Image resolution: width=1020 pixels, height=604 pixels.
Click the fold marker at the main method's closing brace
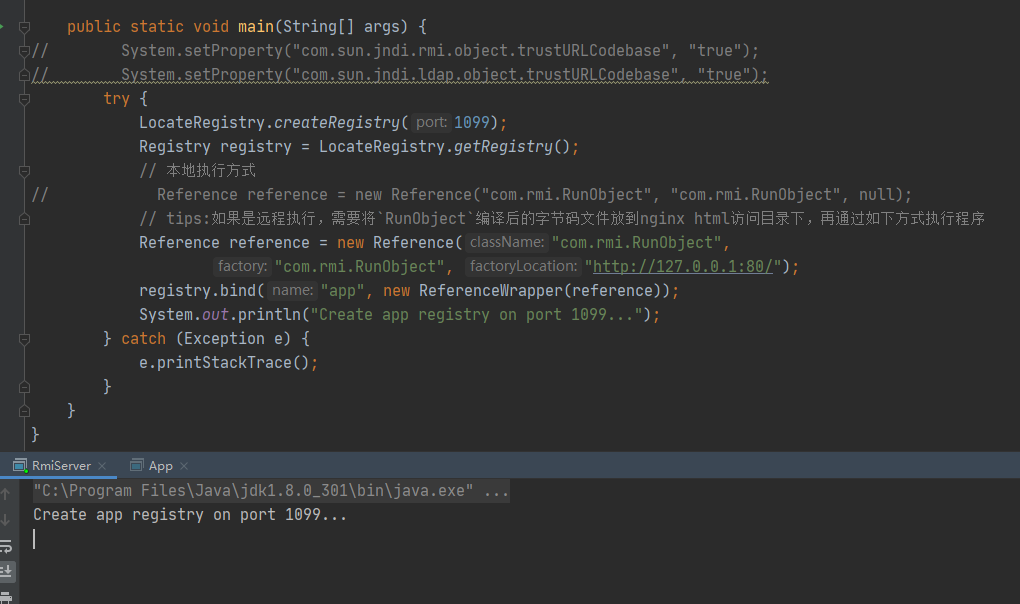click(24, 412)
